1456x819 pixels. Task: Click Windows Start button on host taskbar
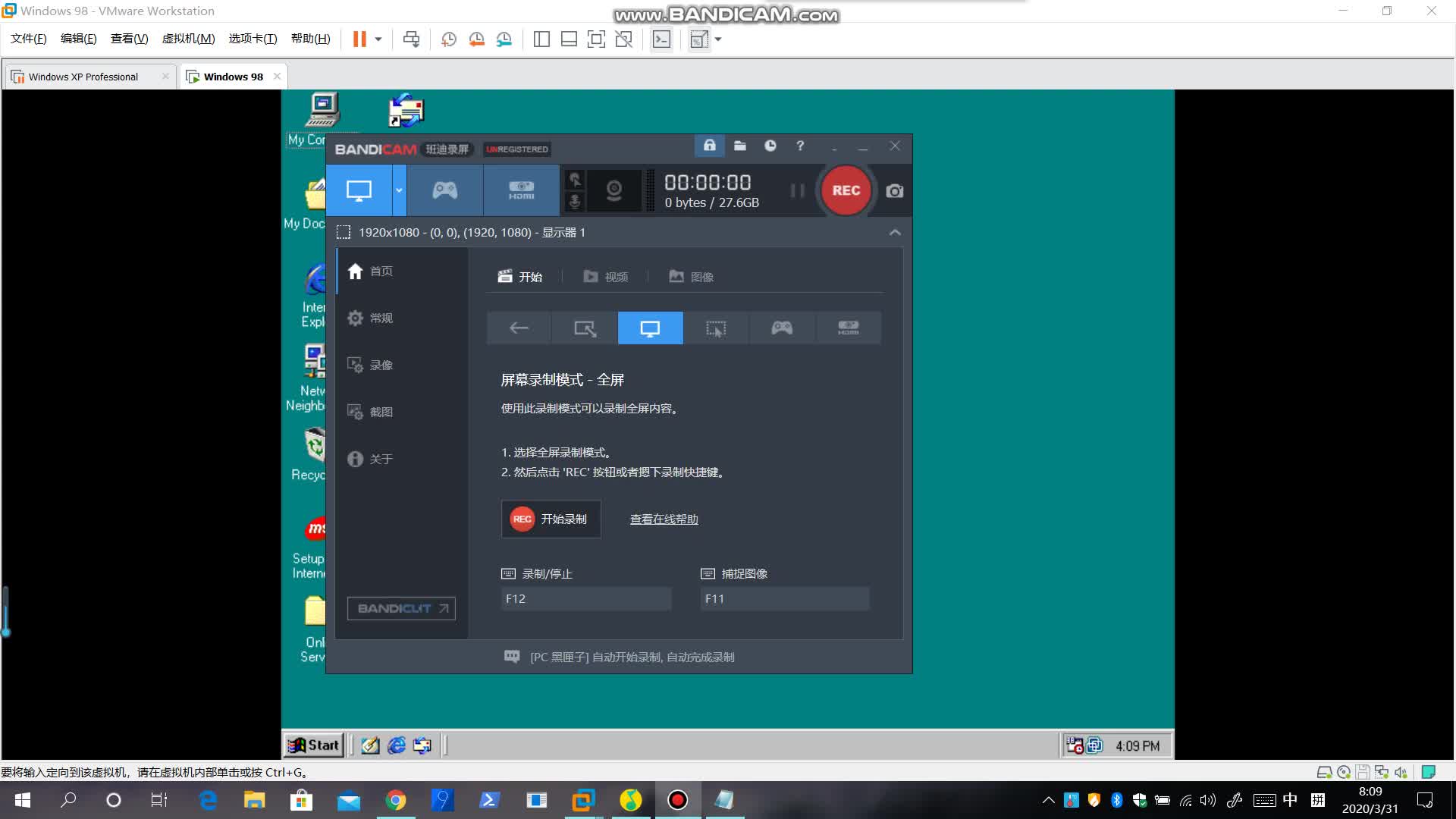(23, 800)
